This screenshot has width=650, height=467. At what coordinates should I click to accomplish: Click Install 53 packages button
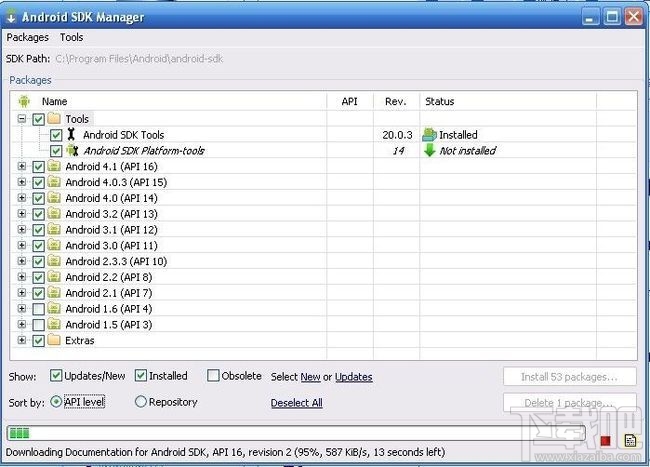point(570,377)
